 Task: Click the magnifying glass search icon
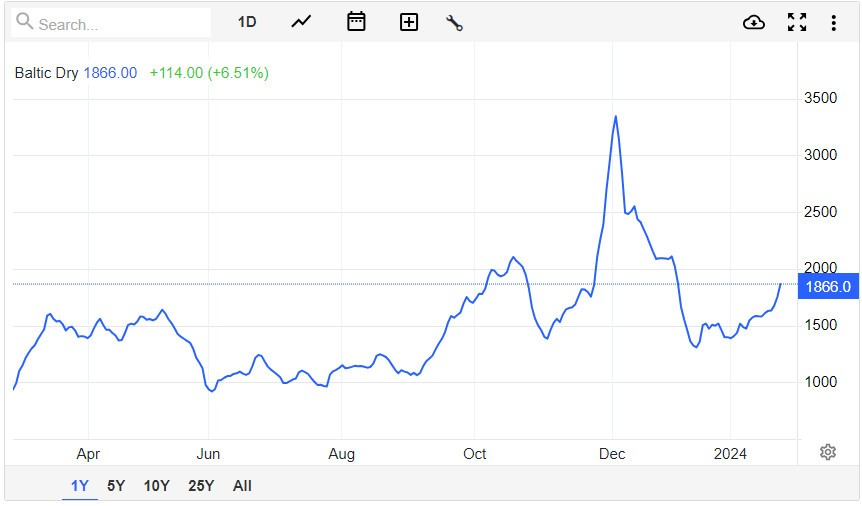pos(24,22)
